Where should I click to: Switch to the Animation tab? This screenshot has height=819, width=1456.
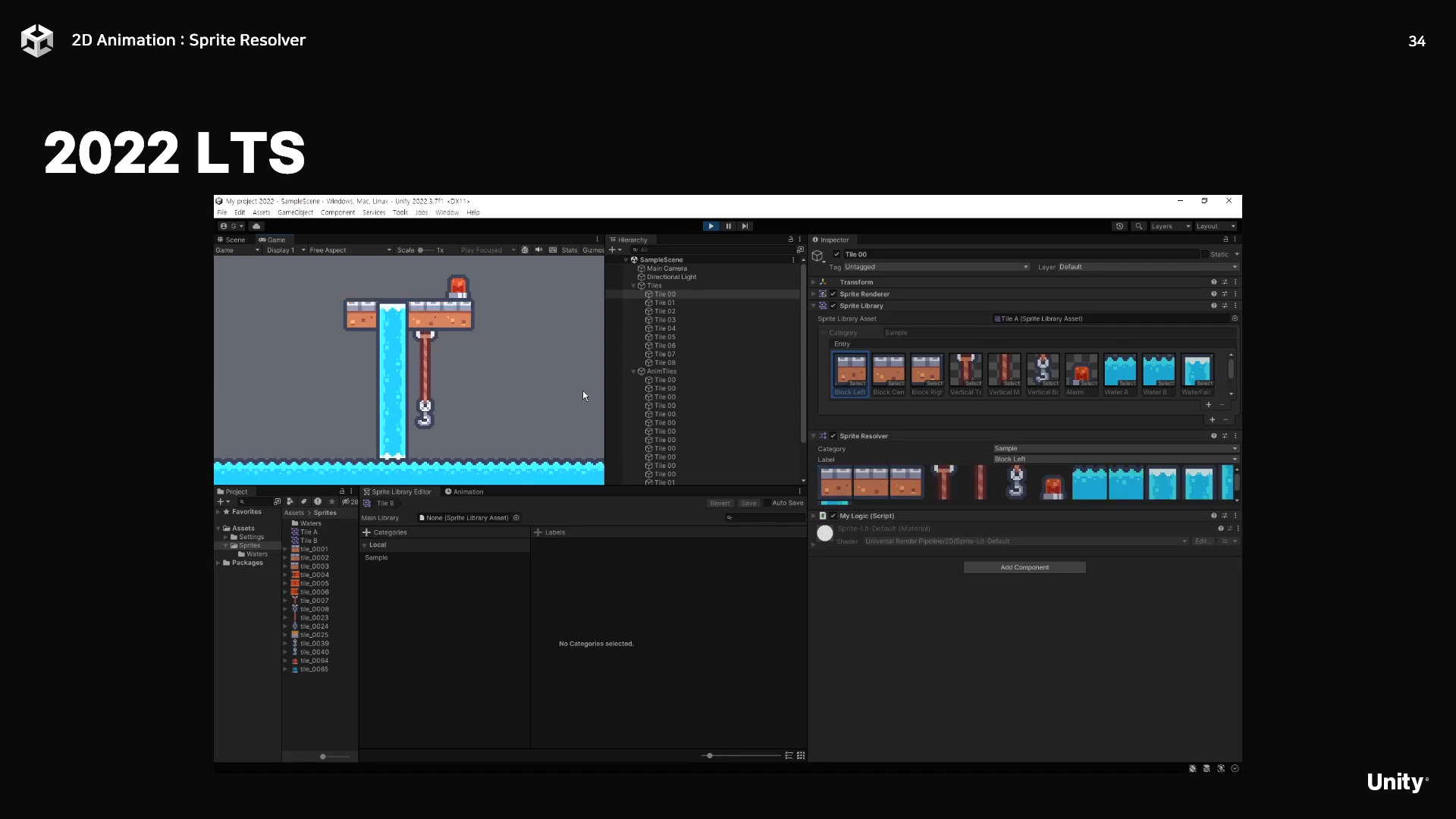(x=464, y=491)
